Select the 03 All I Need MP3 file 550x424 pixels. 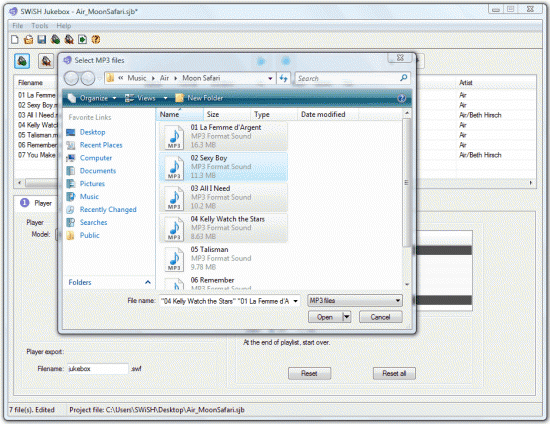point(223,197)
